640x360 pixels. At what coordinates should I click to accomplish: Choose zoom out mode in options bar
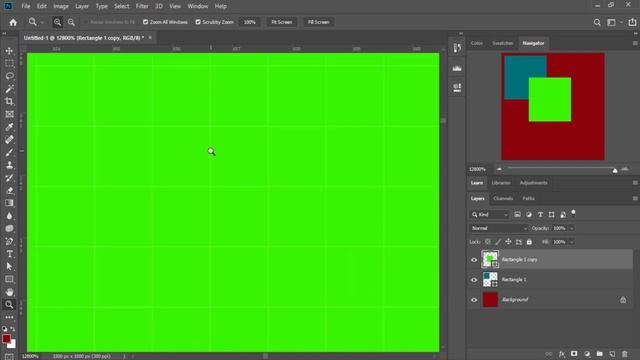click(71, 22)
